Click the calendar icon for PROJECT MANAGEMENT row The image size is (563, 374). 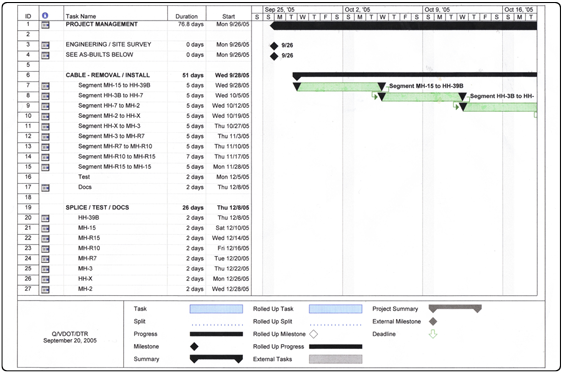(x=45, y=25)
